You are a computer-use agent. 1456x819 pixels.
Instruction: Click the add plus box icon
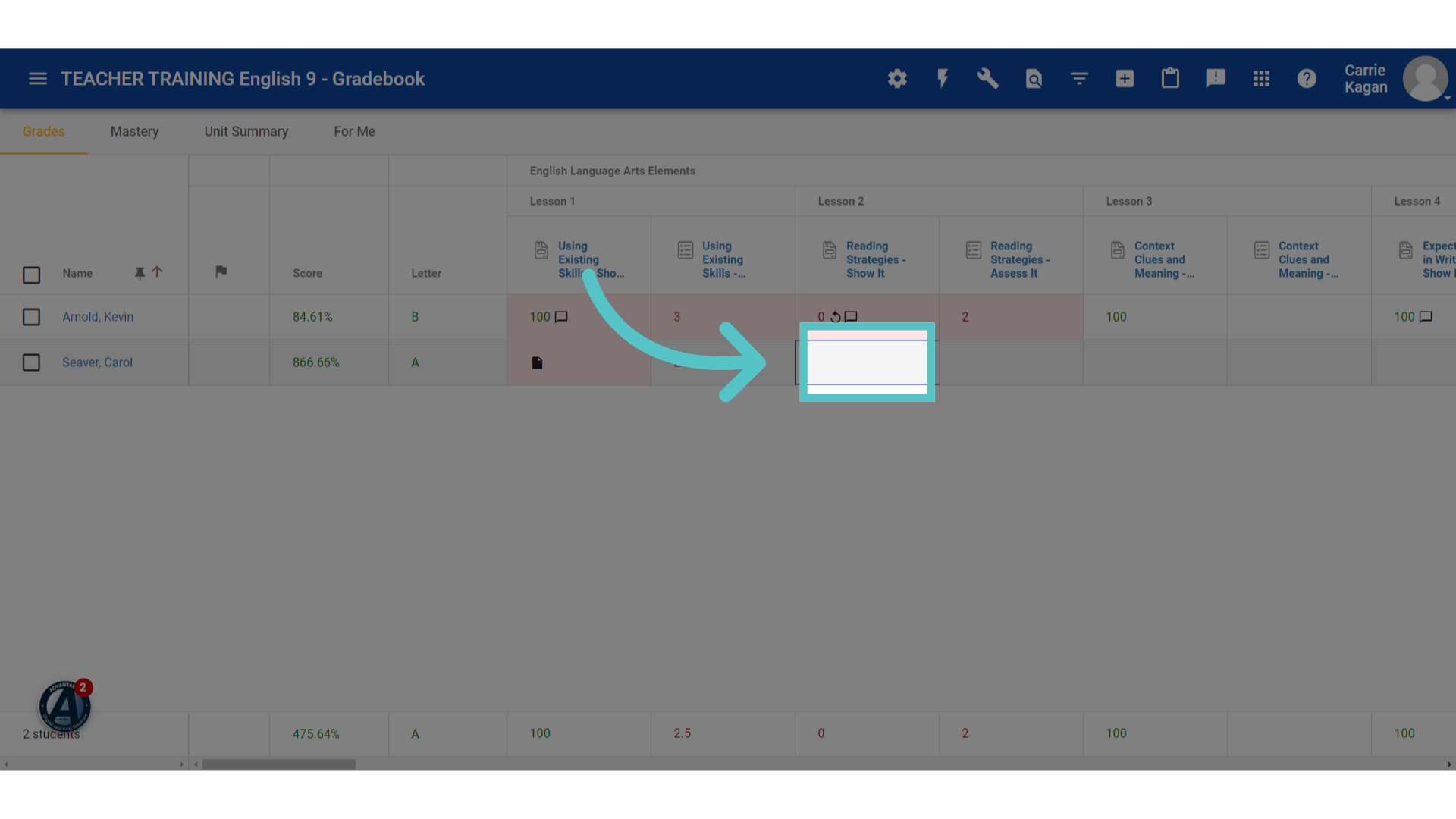pos(1125,79)
